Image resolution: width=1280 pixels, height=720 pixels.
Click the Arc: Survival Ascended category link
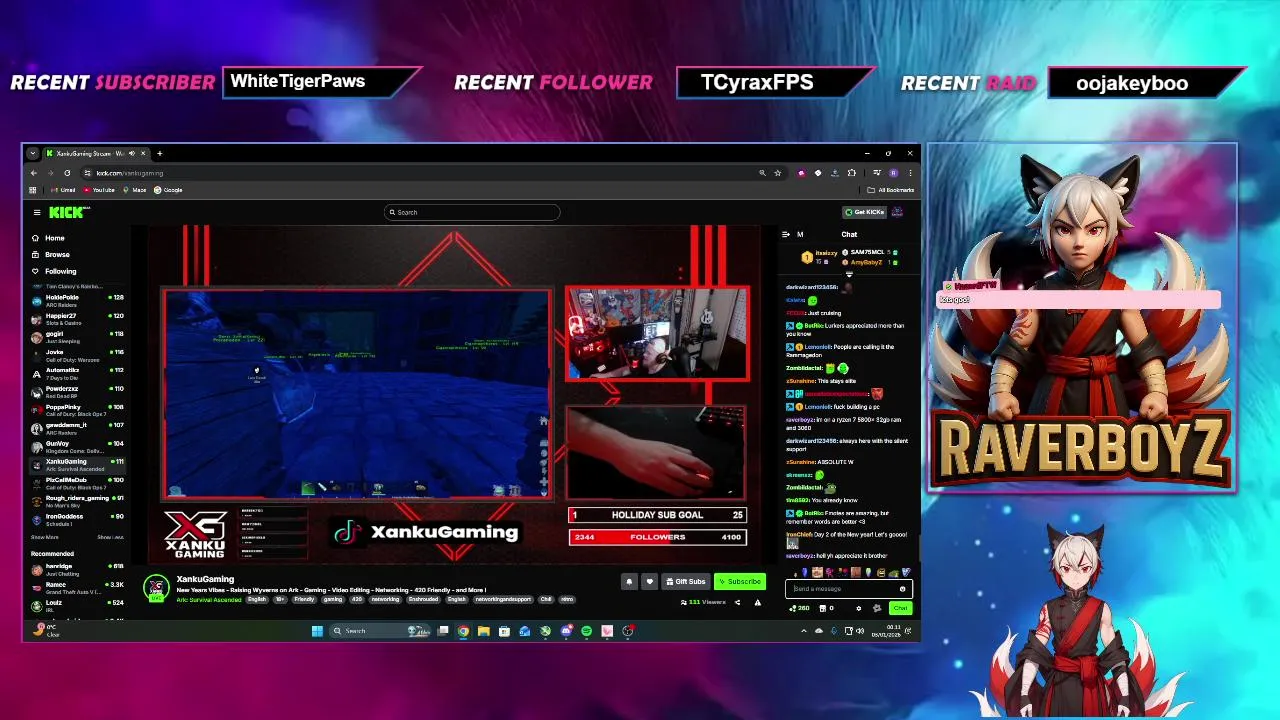[x=209, y=600]
